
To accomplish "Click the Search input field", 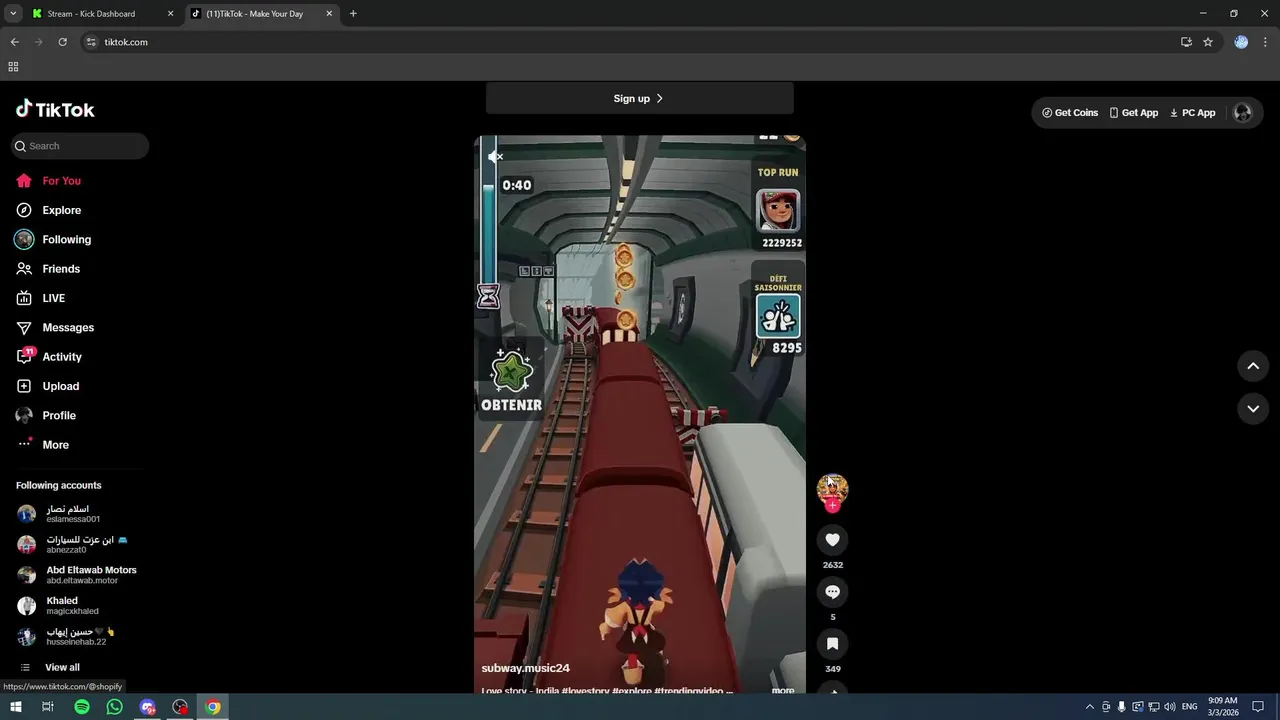I will [80, 146].
